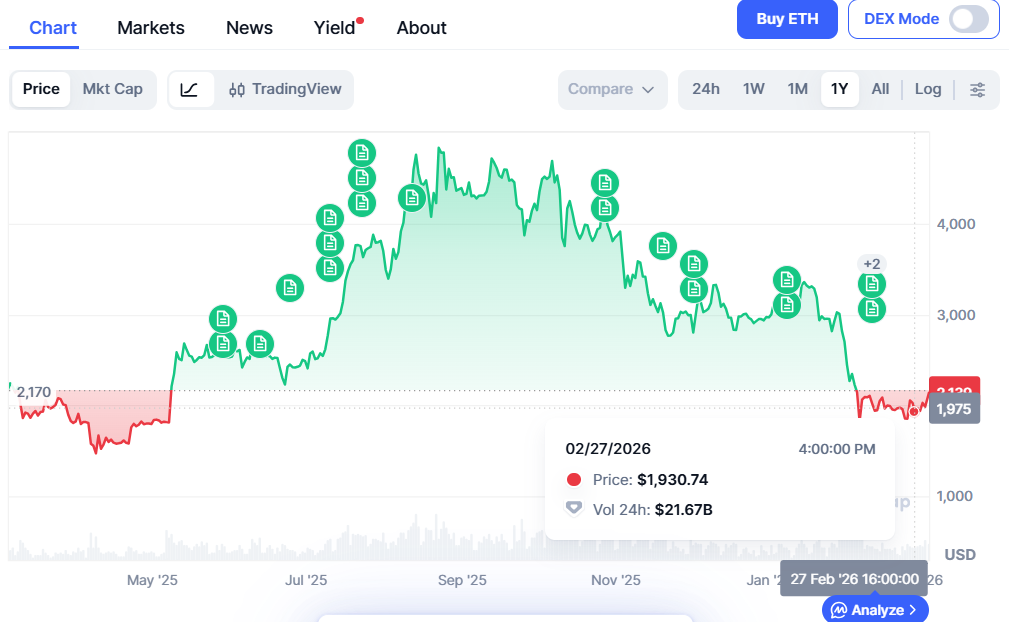Click the Buy ETH button
Viewport: 1009px width, 622px height.
(787, 19)
